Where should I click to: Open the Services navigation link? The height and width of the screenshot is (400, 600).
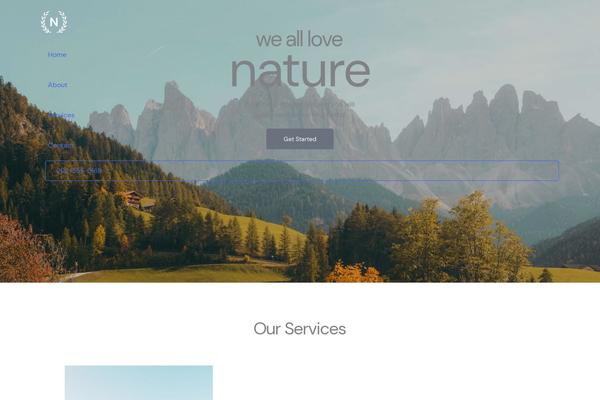pos(61,115)
